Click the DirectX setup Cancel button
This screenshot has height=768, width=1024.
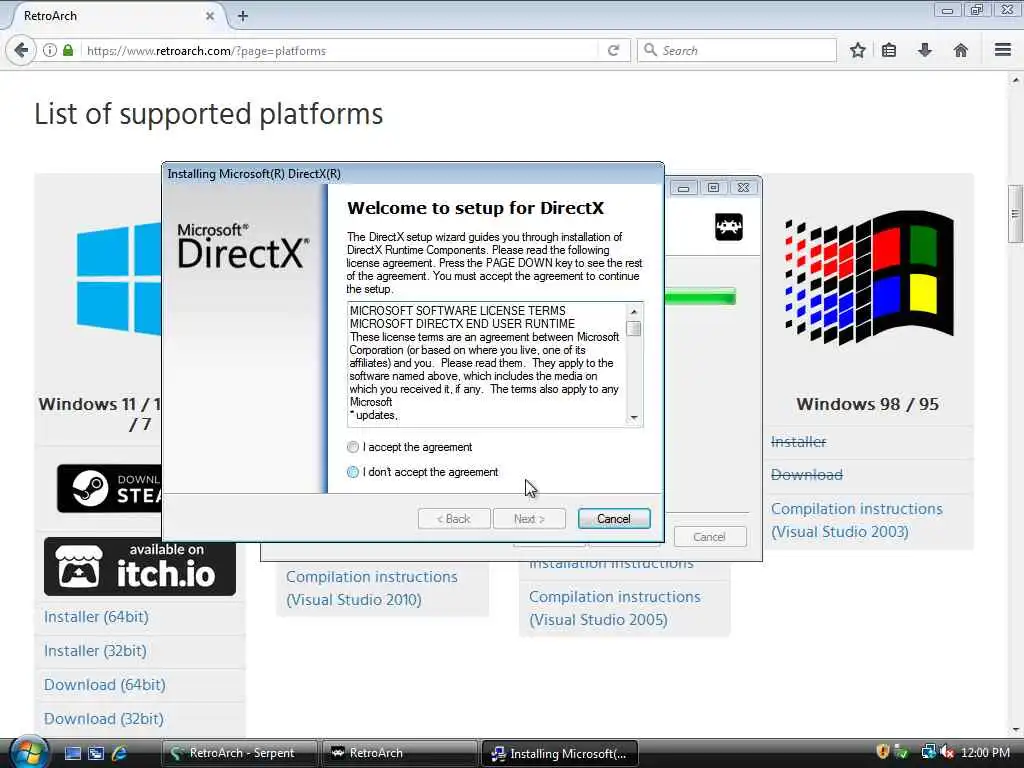(x=614, y=519)
